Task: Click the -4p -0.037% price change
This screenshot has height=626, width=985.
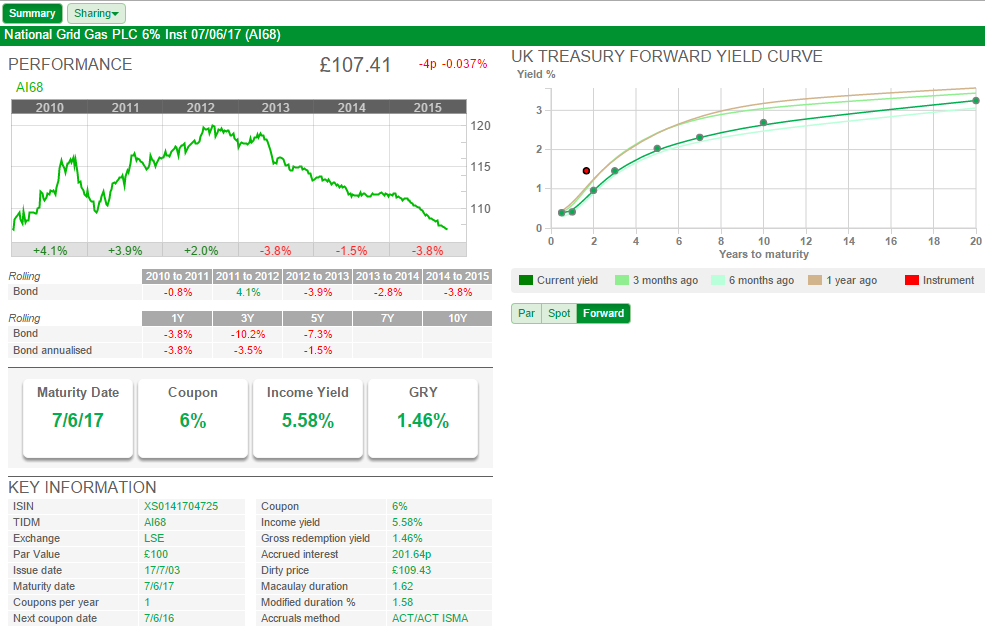Action: (x=453, y=64)
